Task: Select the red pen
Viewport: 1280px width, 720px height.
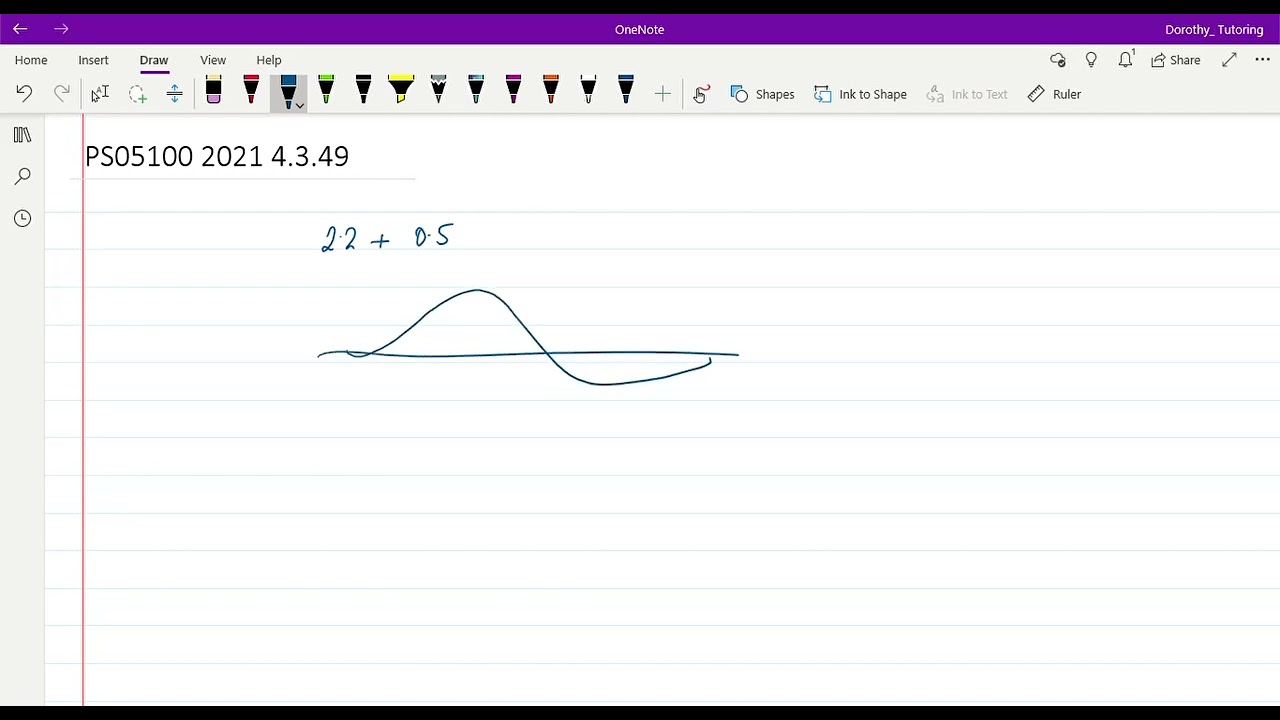Action: [251, 91]
